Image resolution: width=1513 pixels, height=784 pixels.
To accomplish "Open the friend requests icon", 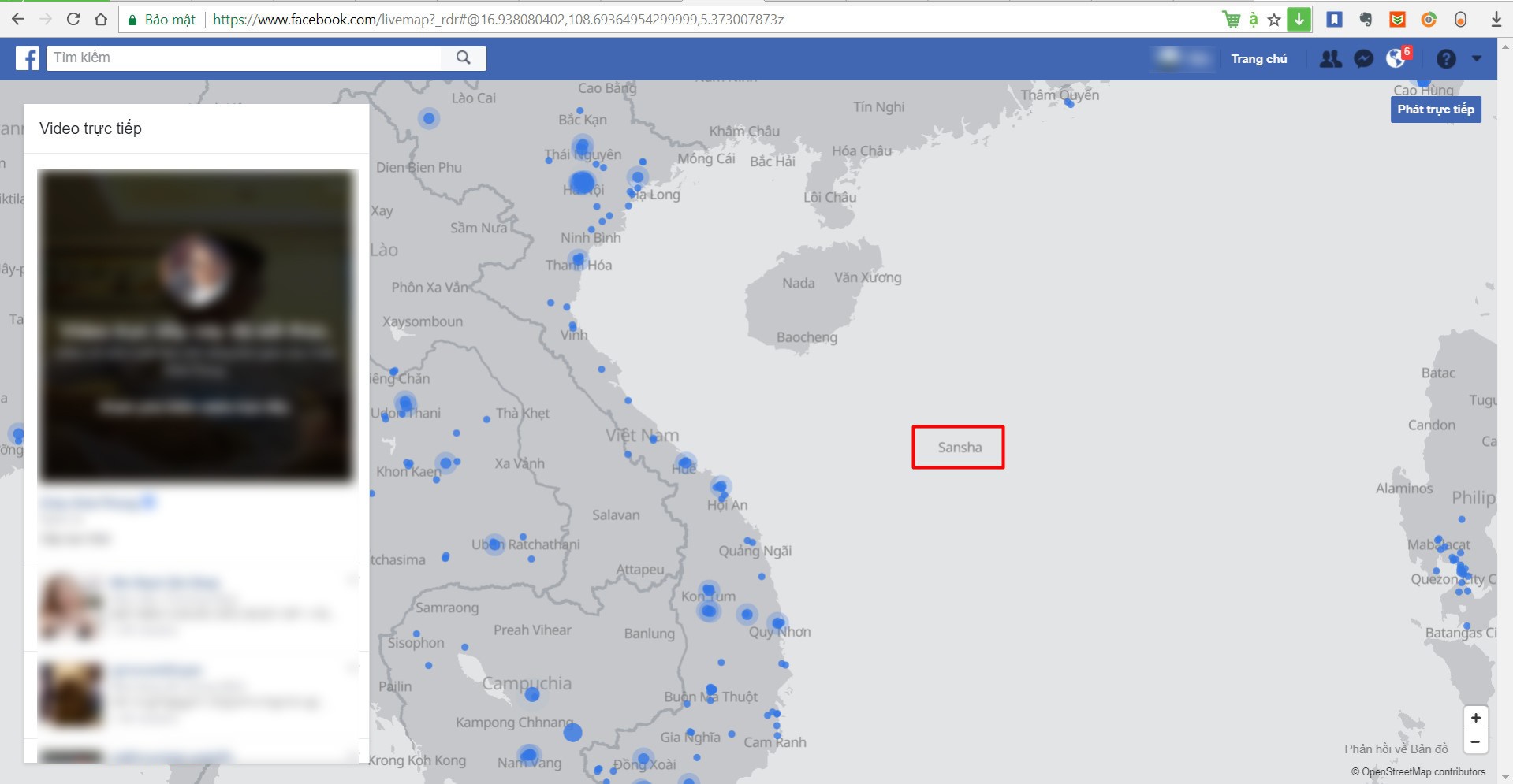I will point(1330,59).
